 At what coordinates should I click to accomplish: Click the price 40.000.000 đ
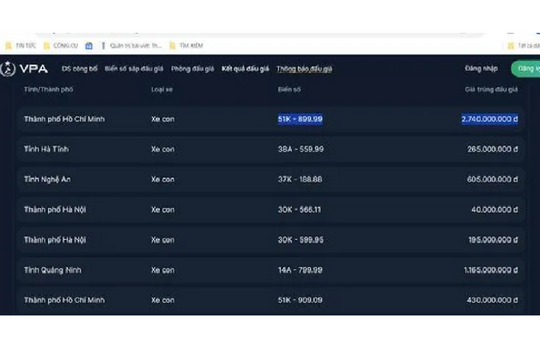pos(495,210)
